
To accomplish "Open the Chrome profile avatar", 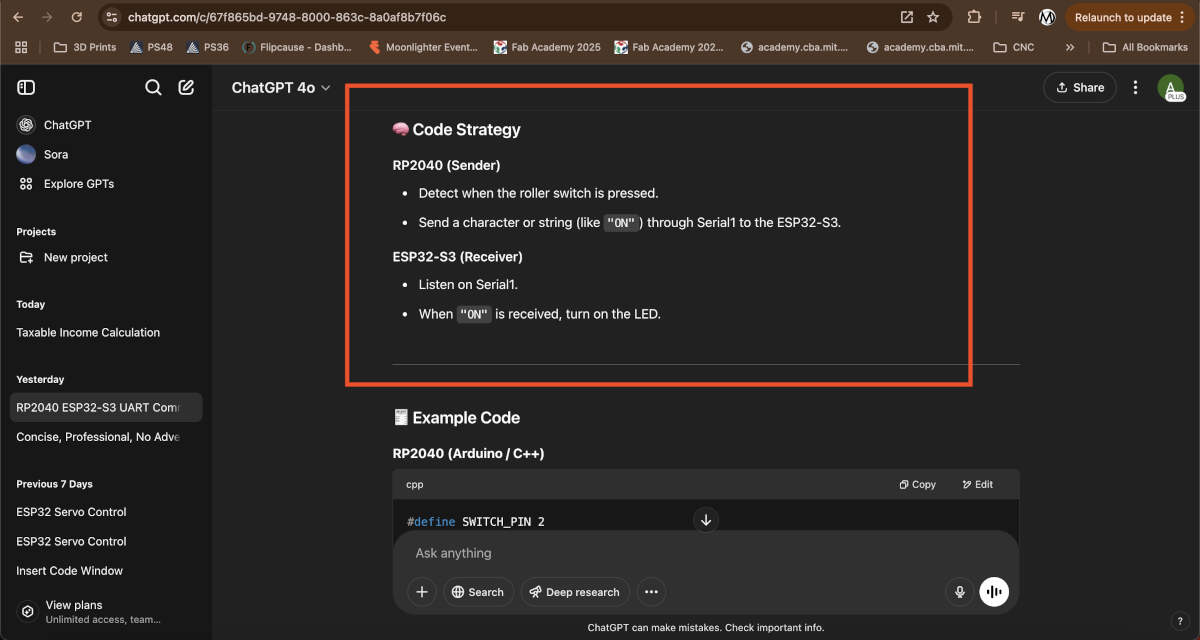I will tap(1047, 17).
